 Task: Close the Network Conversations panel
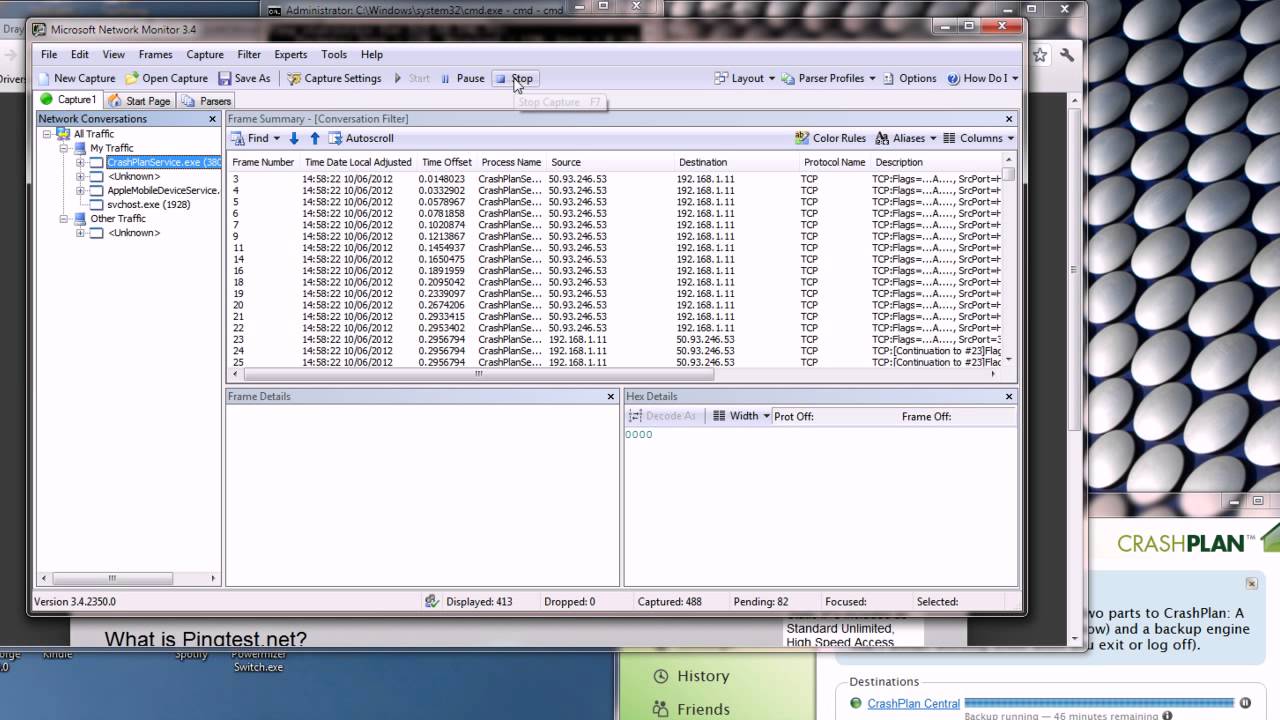212,119
